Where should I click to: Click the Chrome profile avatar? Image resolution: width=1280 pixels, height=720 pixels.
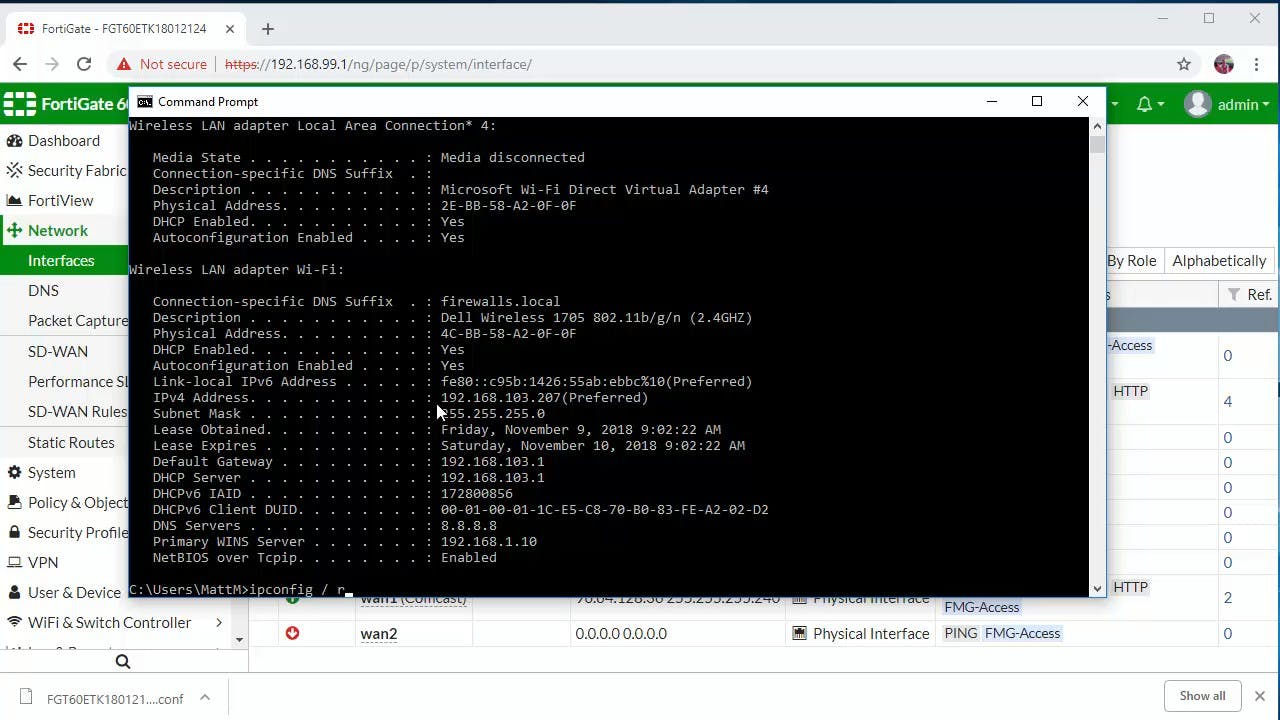(1223, 64)
